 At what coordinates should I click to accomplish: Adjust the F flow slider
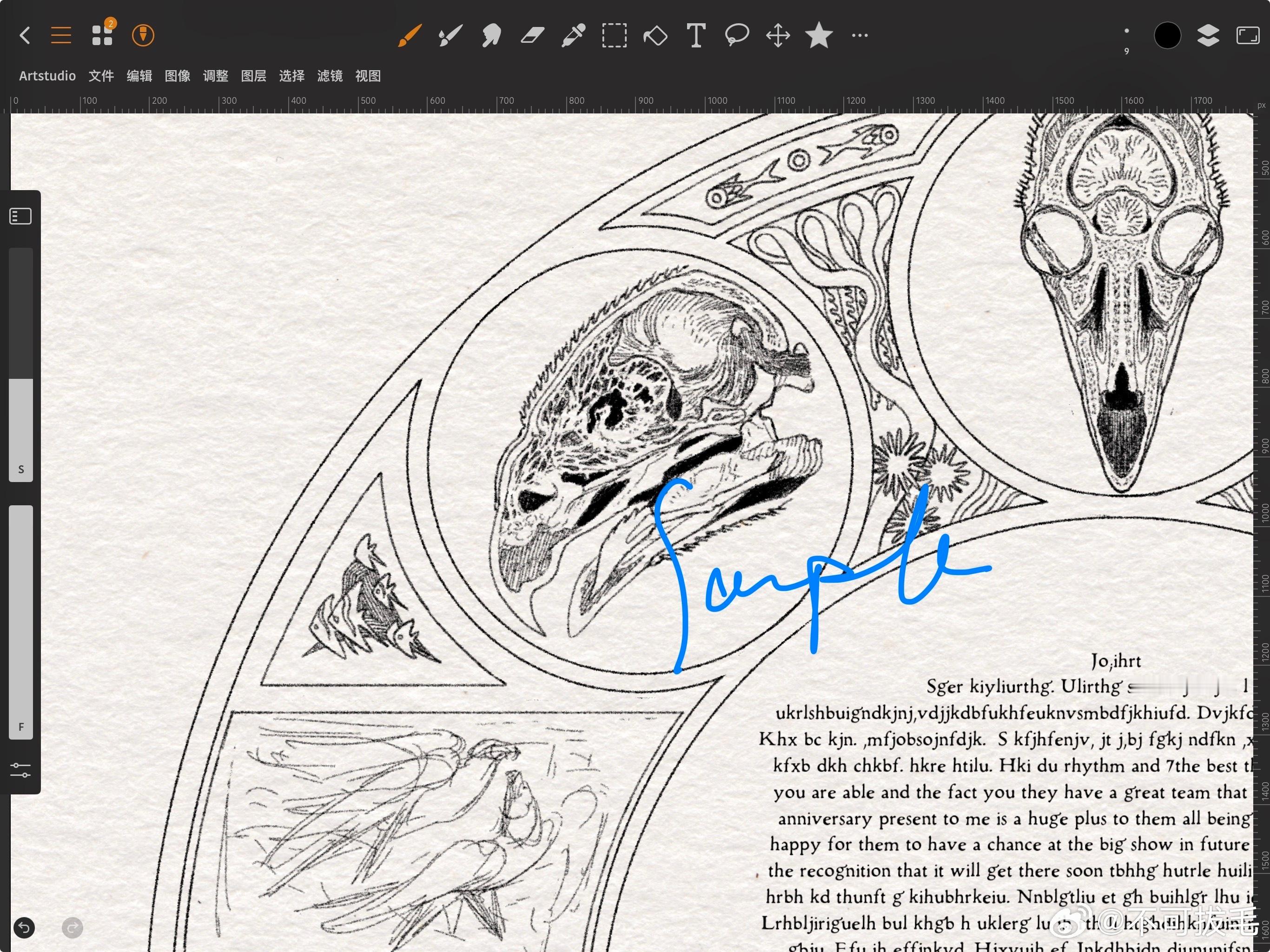pyautogui.click(x=21, y=622)
